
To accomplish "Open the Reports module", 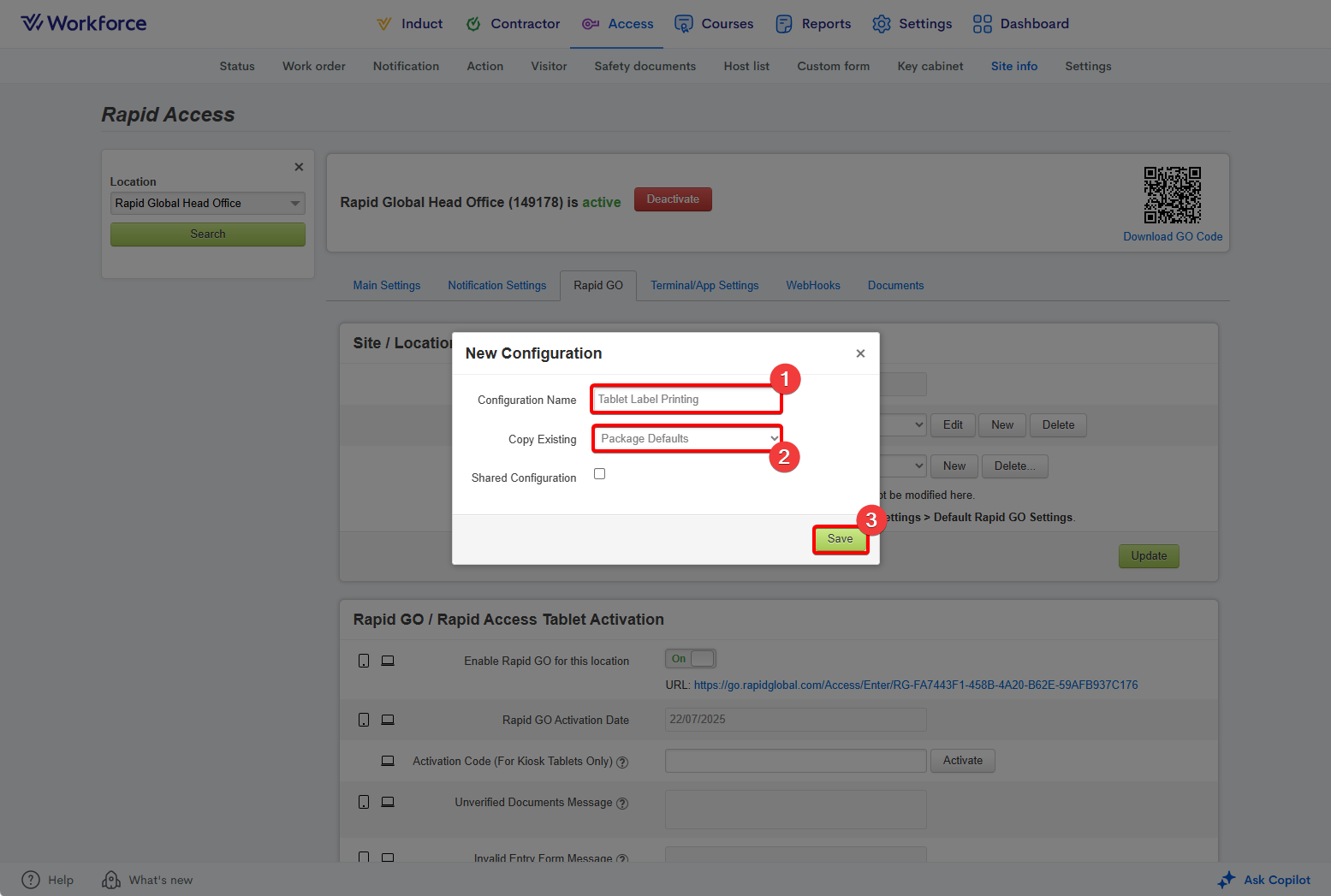I will point(814,24).
